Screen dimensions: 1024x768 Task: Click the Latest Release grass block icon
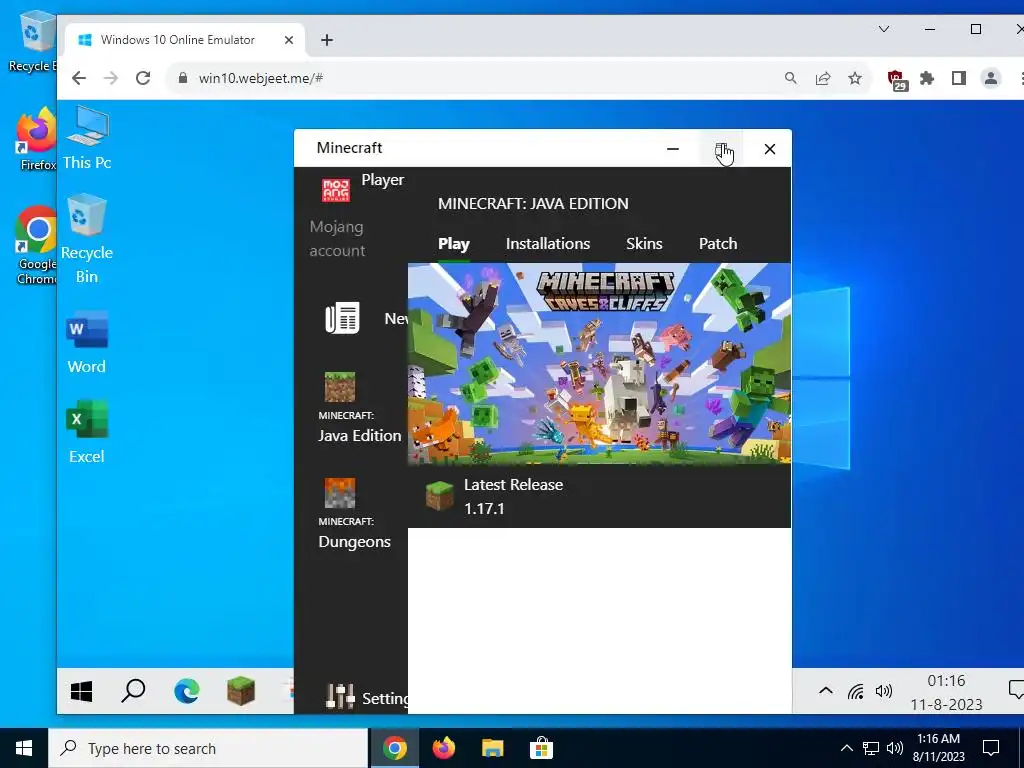coord(440,496)
